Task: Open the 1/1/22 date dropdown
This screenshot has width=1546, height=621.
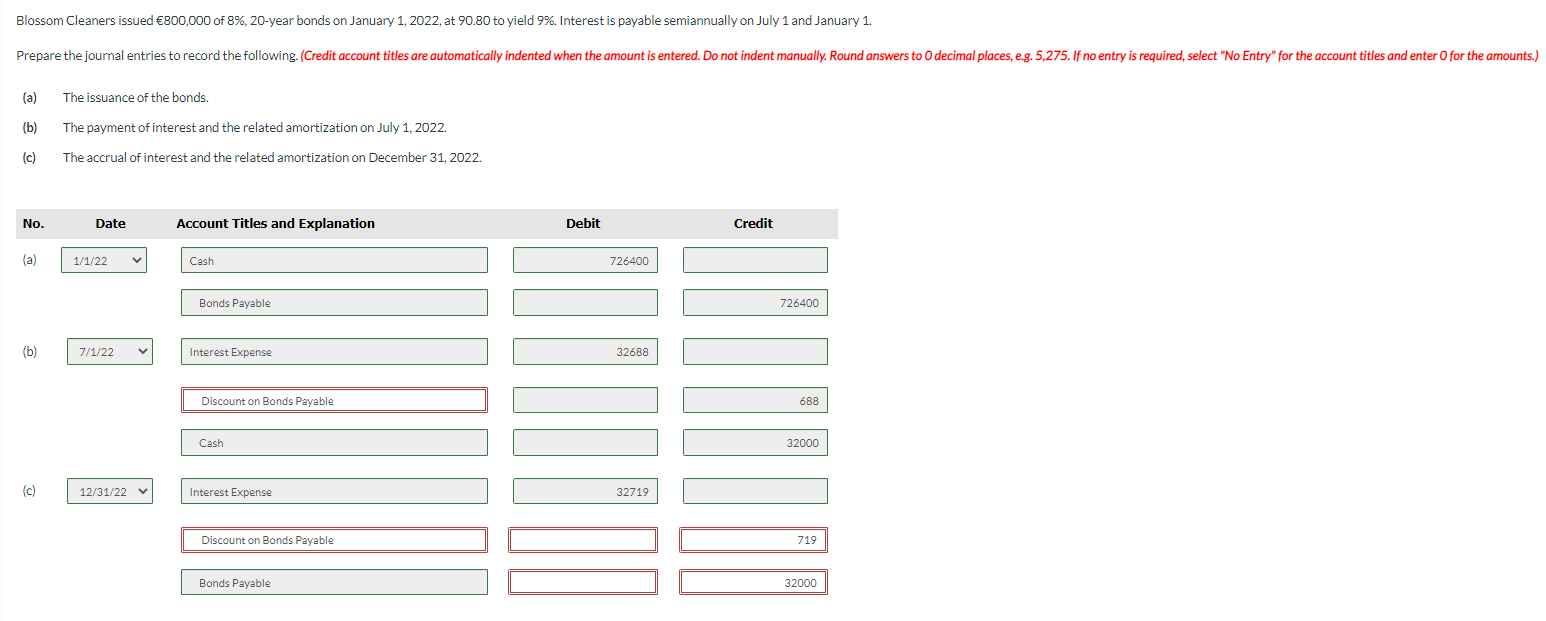Action: (105, 260)
